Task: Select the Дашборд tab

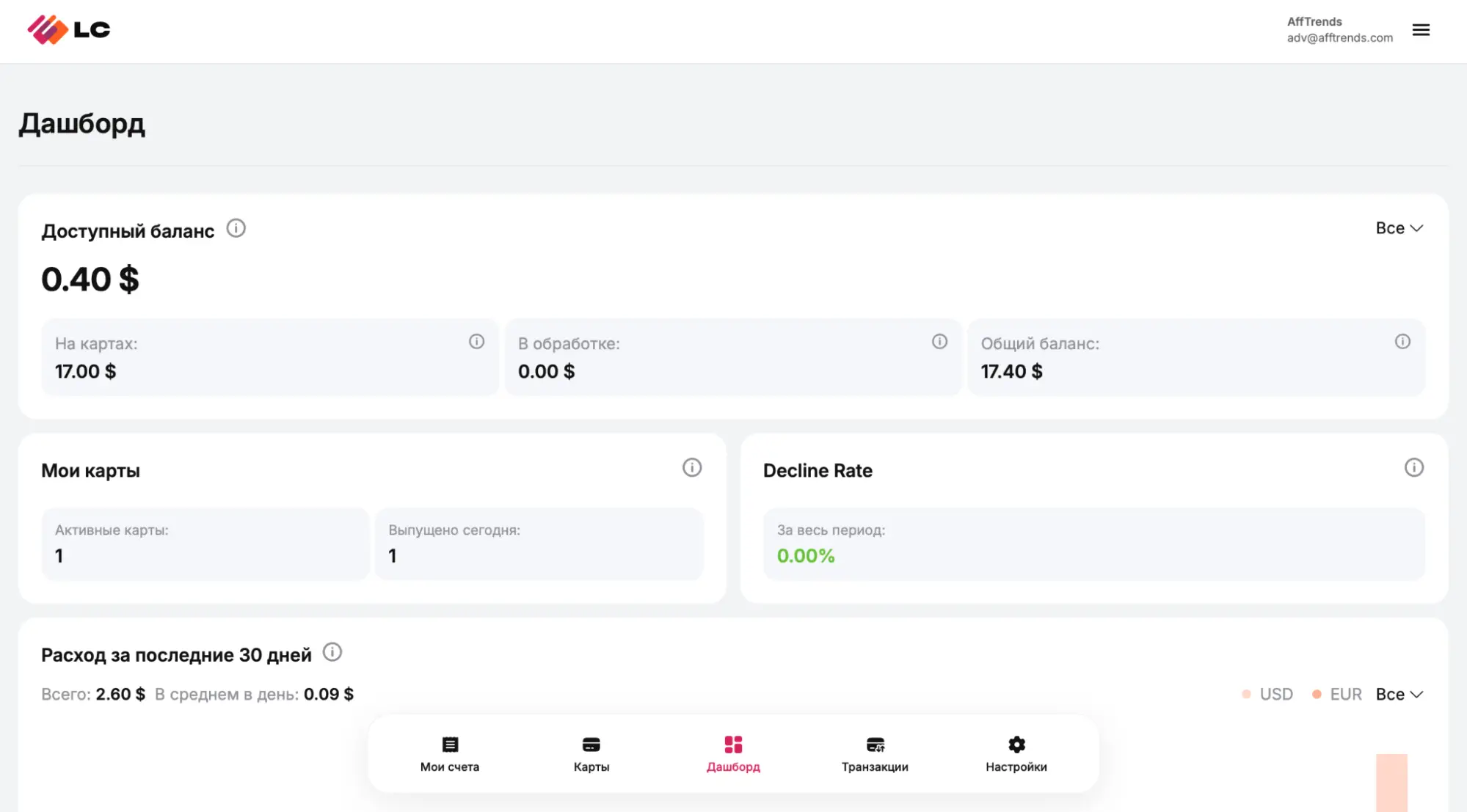Action: (733, 755)
